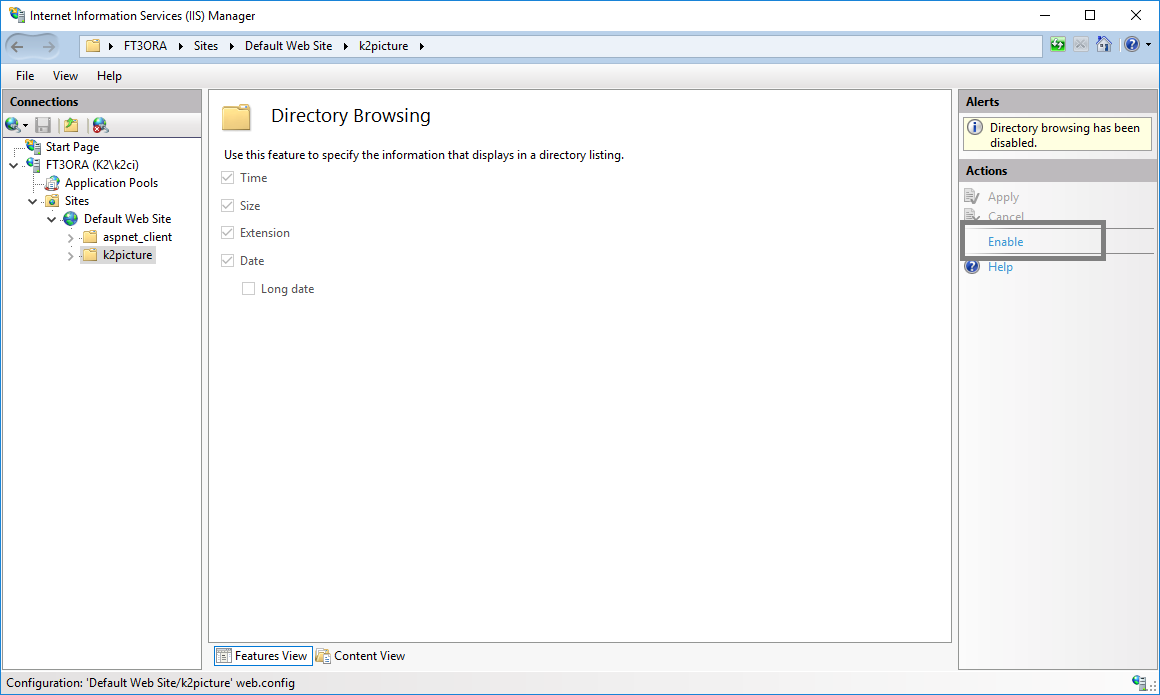The image size is (1160, 695).
Task: Click FT3ORA in the breadcrumb path
Action: coord(145,46)
